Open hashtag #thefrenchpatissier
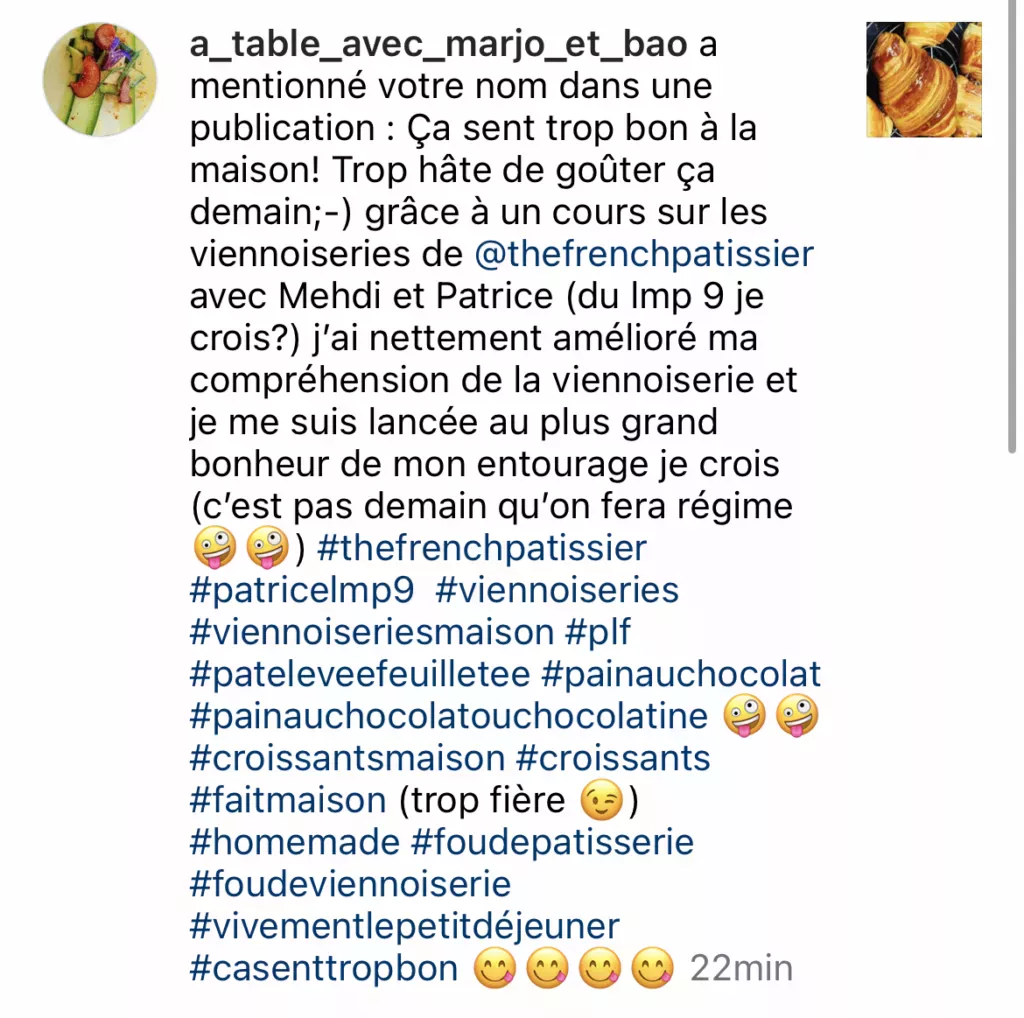This screenshot has width=1024, height=1018. click(x=482, y=548)
